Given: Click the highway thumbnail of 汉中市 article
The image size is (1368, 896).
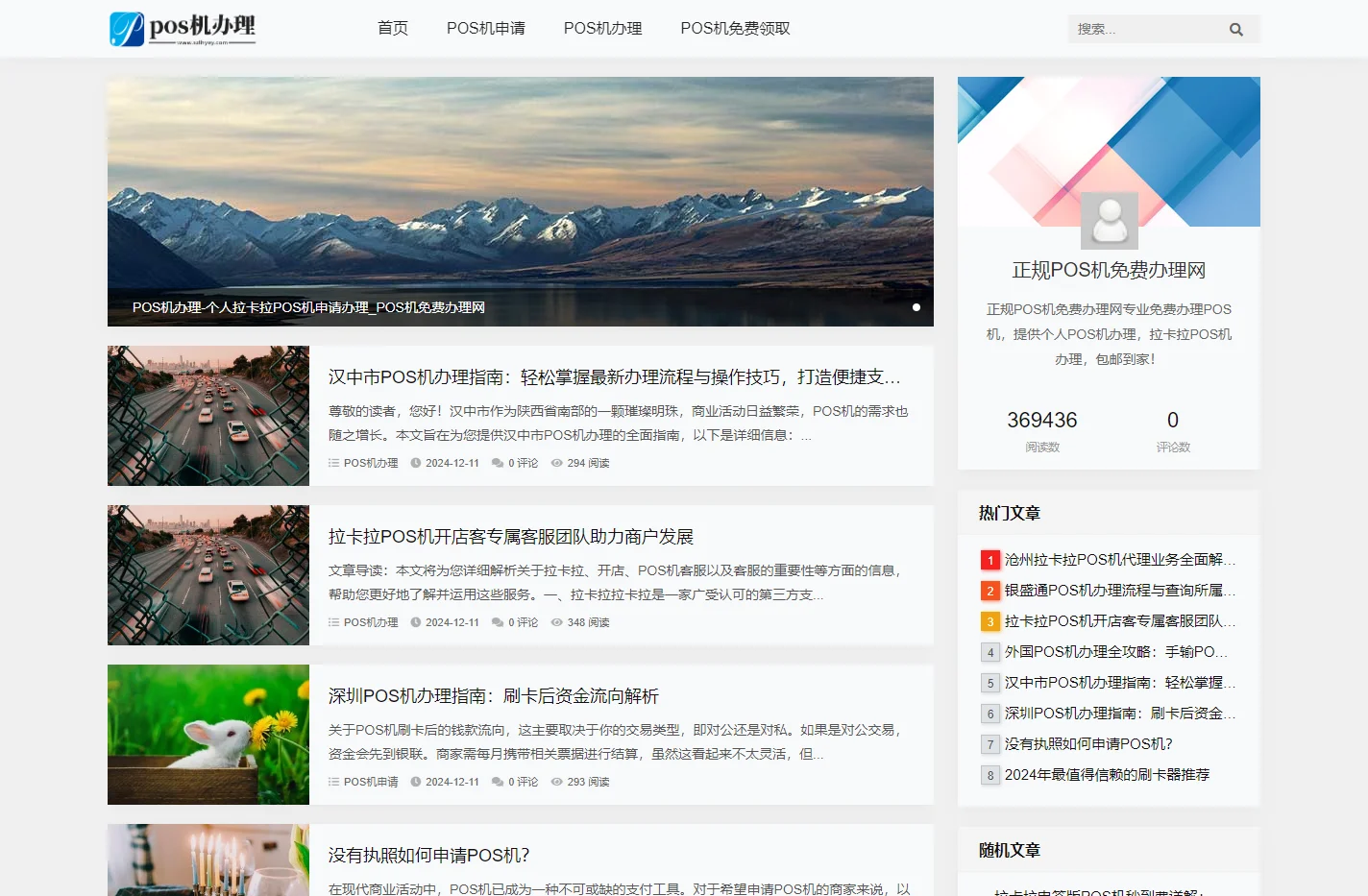Looking at the screenshot, I should point(208,416).
